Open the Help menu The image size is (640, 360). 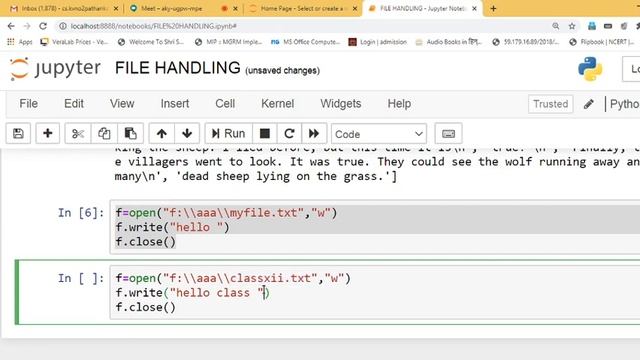tap(399, 104)
